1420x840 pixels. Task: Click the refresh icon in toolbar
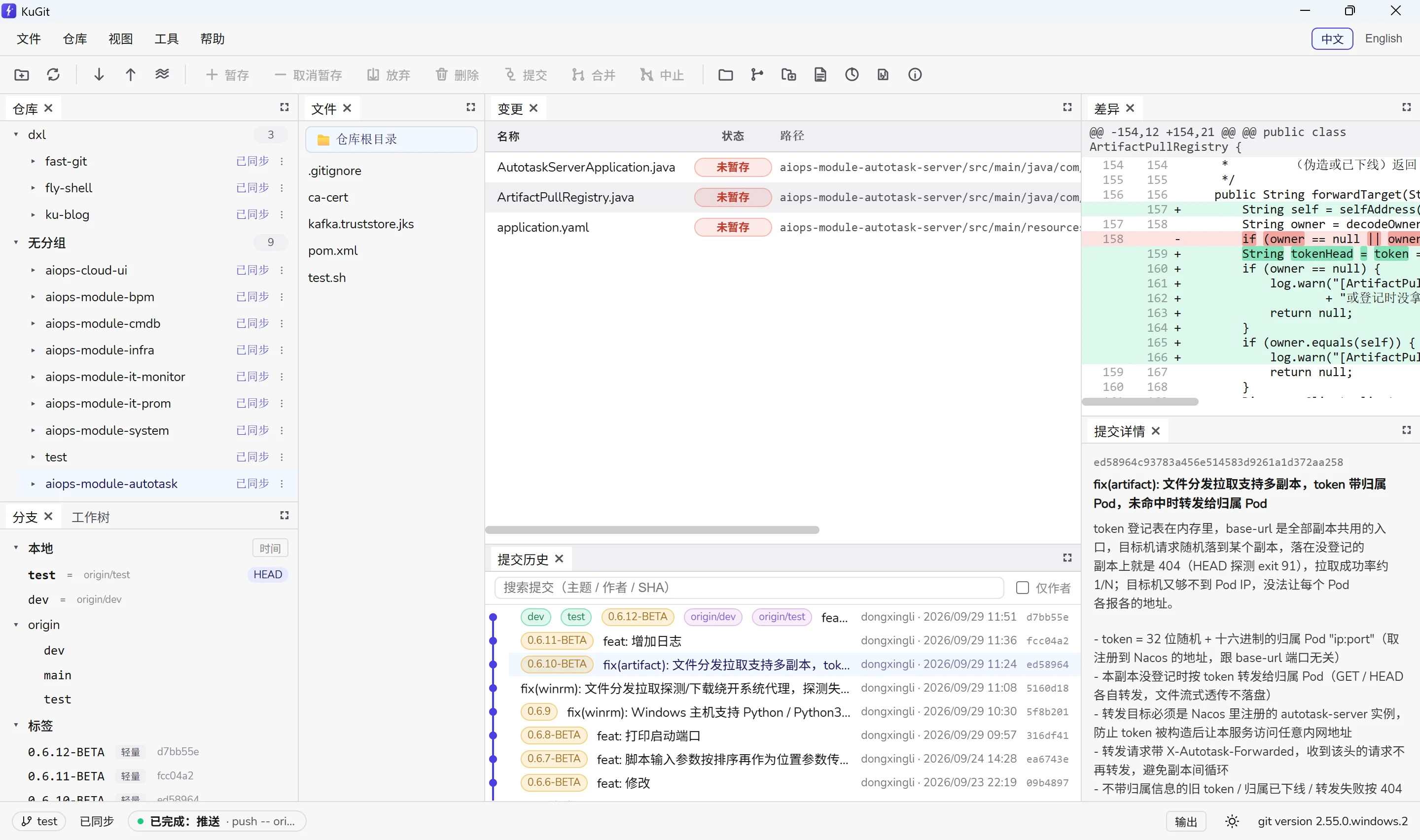(x=53, y=75)
